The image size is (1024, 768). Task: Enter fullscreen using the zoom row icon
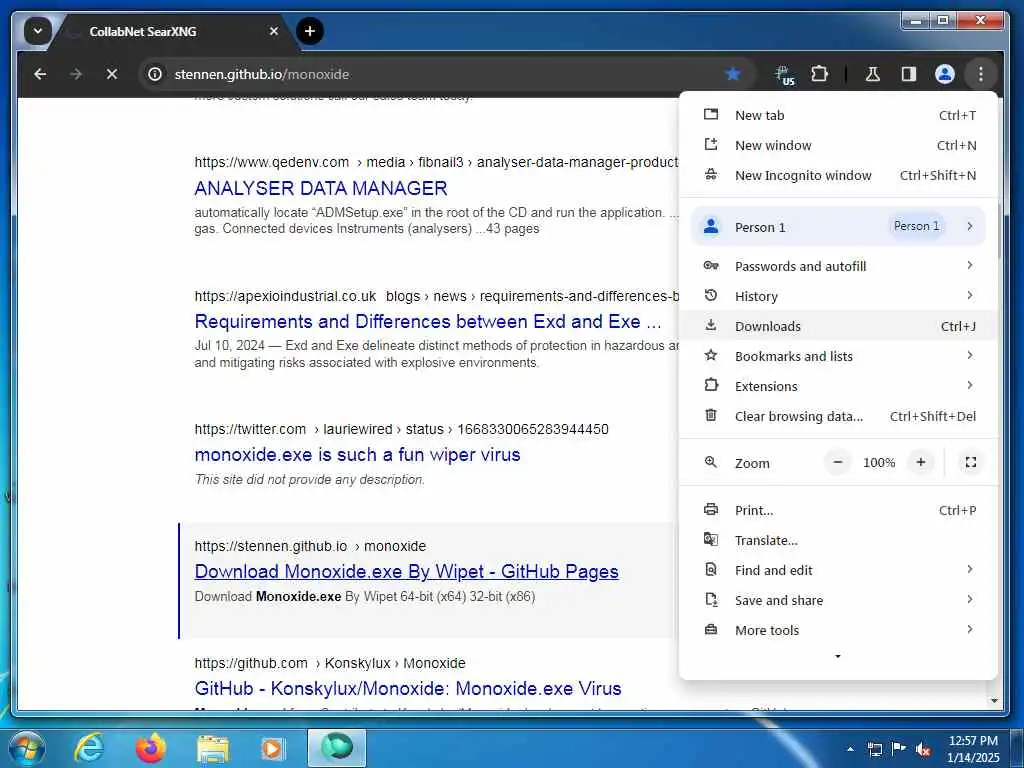(971, 462)
